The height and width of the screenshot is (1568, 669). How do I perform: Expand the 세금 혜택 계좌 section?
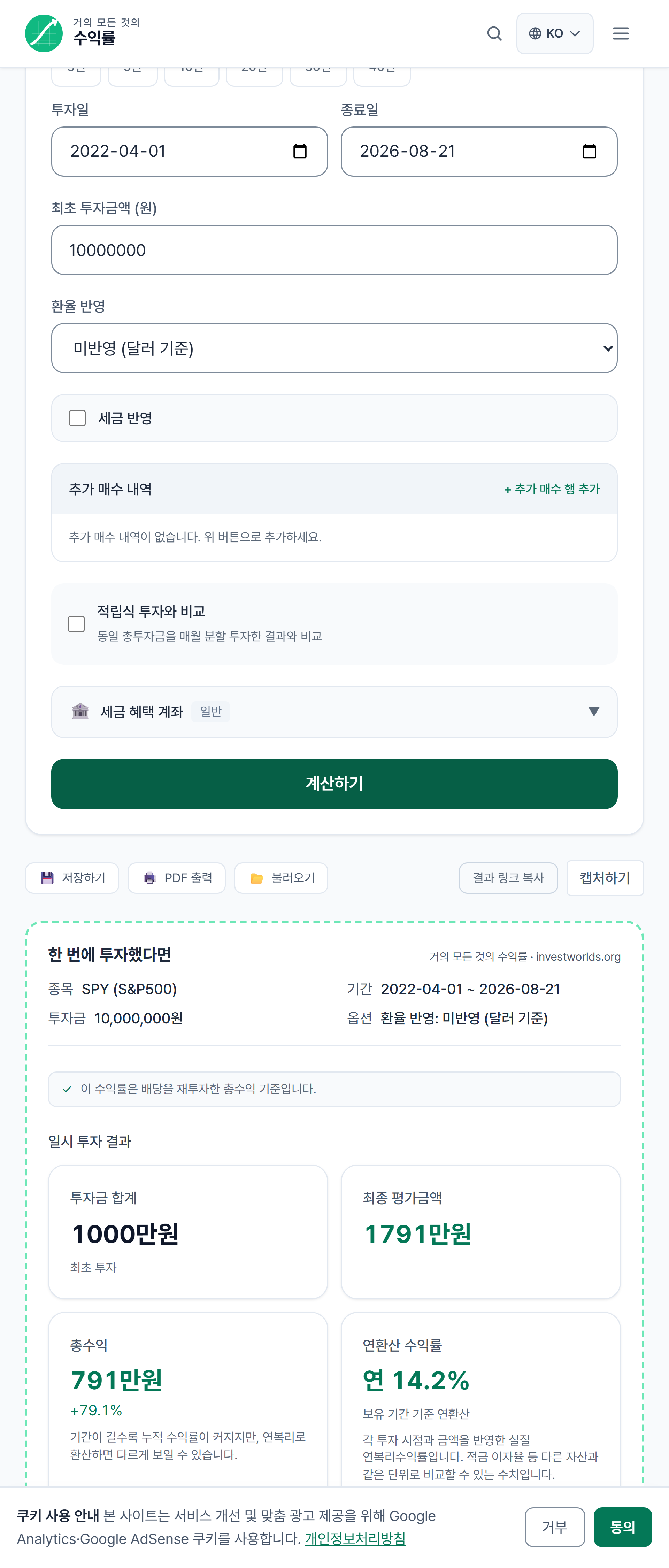[x=334, y=712]
